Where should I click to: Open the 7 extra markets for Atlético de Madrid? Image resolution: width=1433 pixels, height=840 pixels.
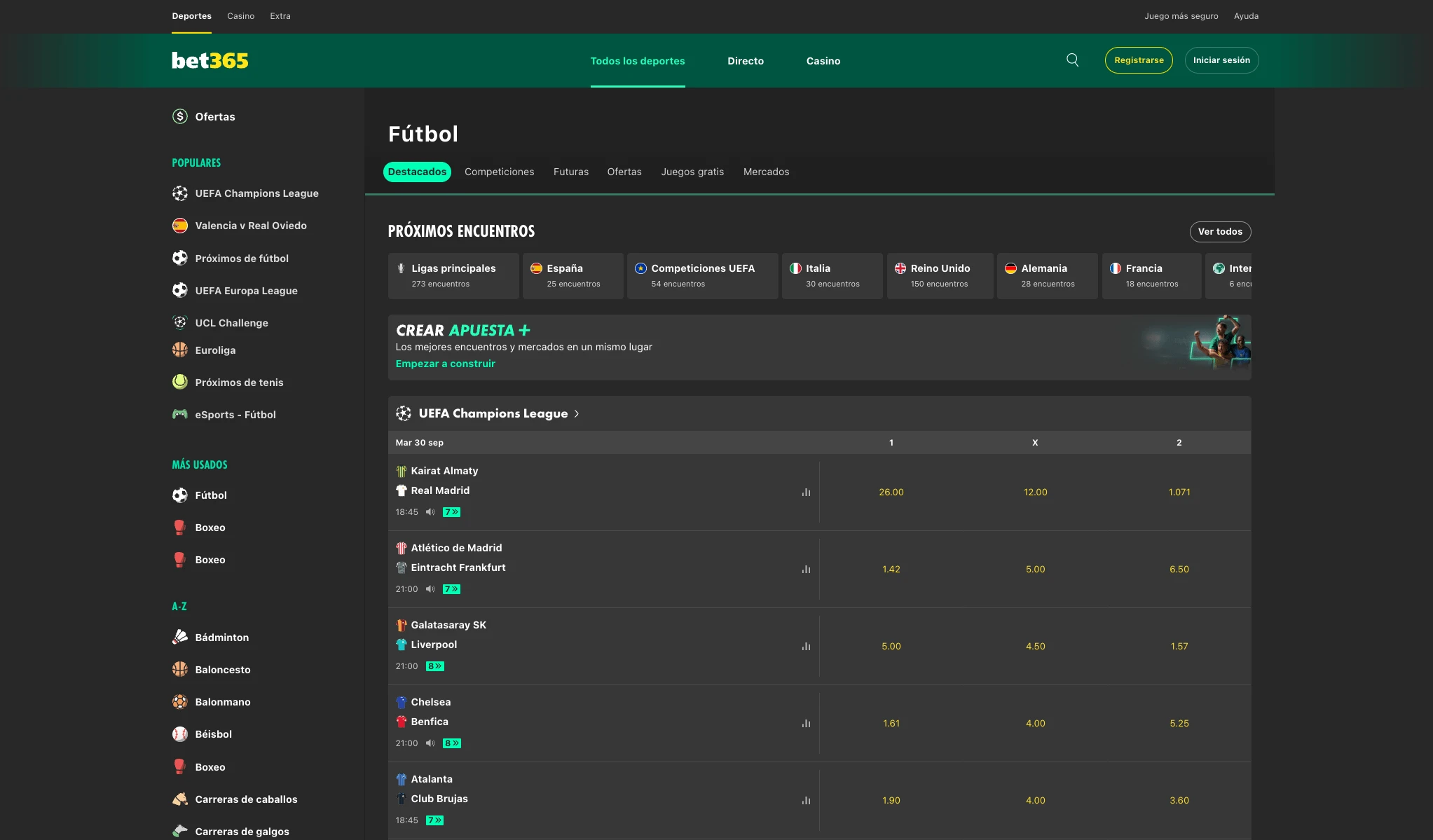pyautogui.click(x=451, y=589)
